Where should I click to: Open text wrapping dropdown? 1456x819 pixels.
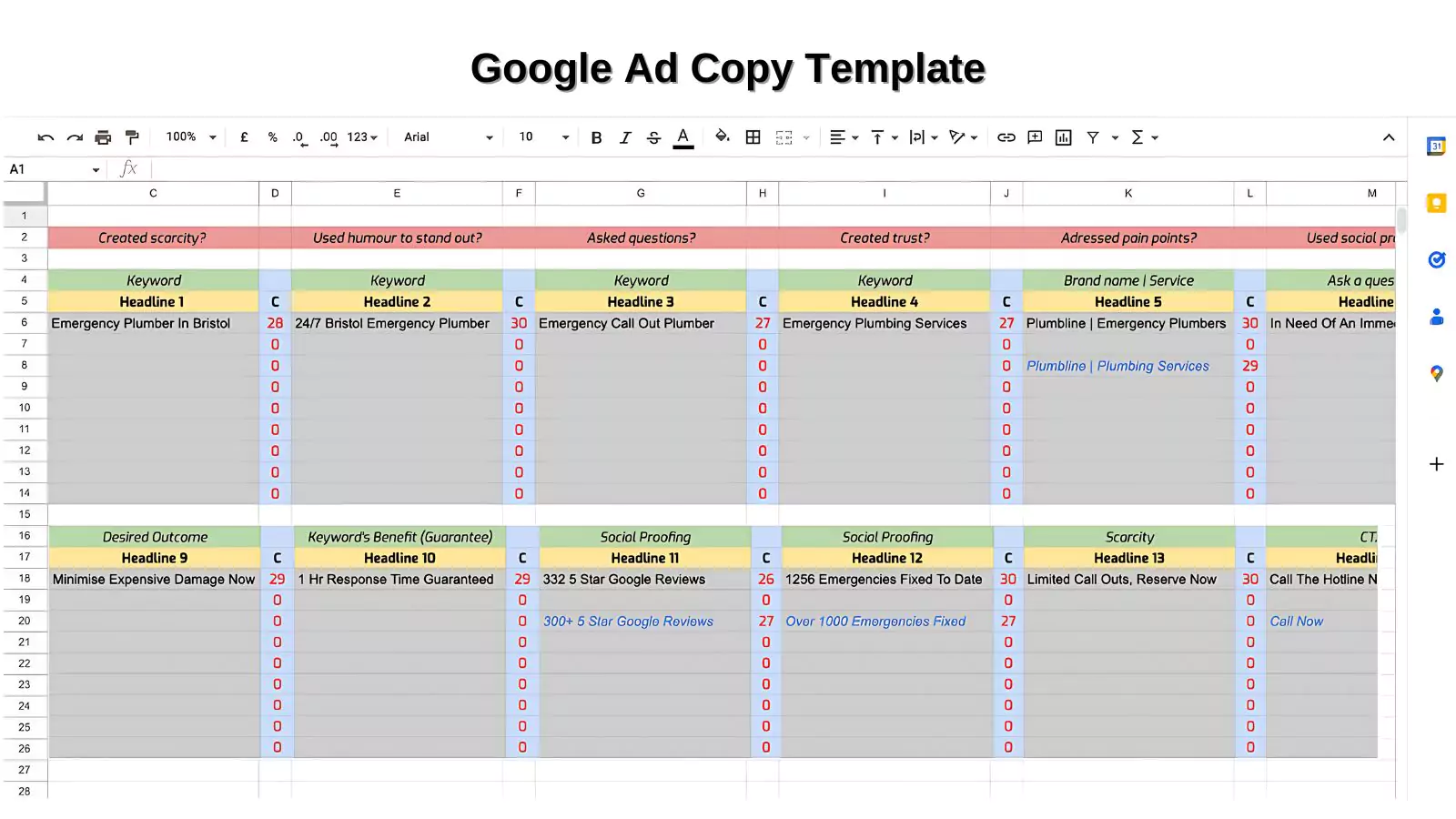[923, 137]
